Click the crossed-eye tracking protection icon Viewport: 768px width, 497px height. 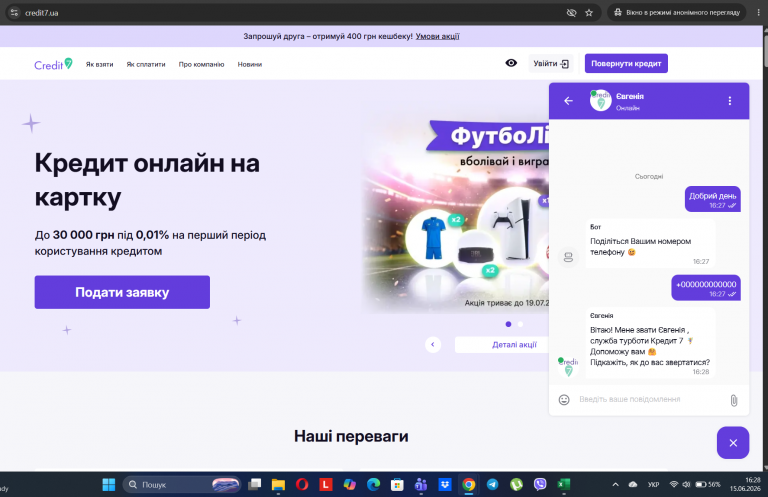coord(571,13)
